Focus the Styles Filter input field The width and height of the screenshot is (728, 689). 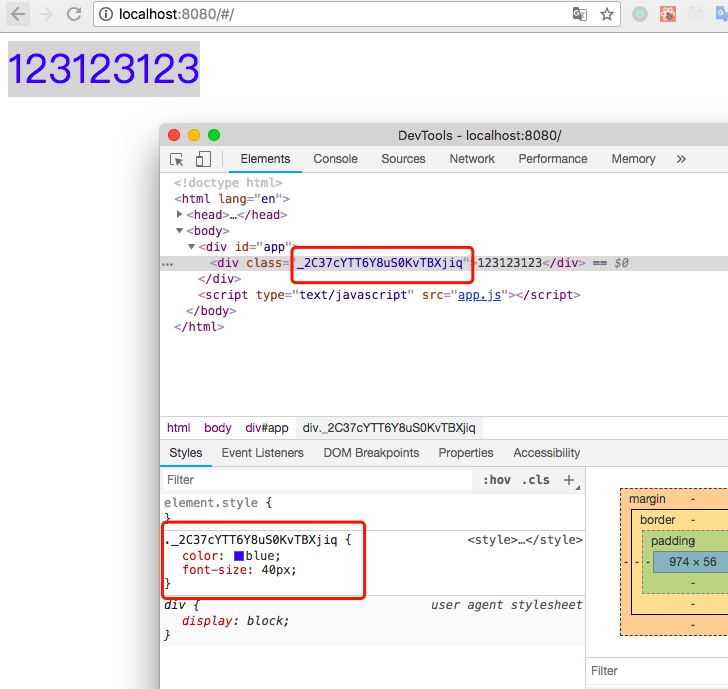tap(317, 480)
